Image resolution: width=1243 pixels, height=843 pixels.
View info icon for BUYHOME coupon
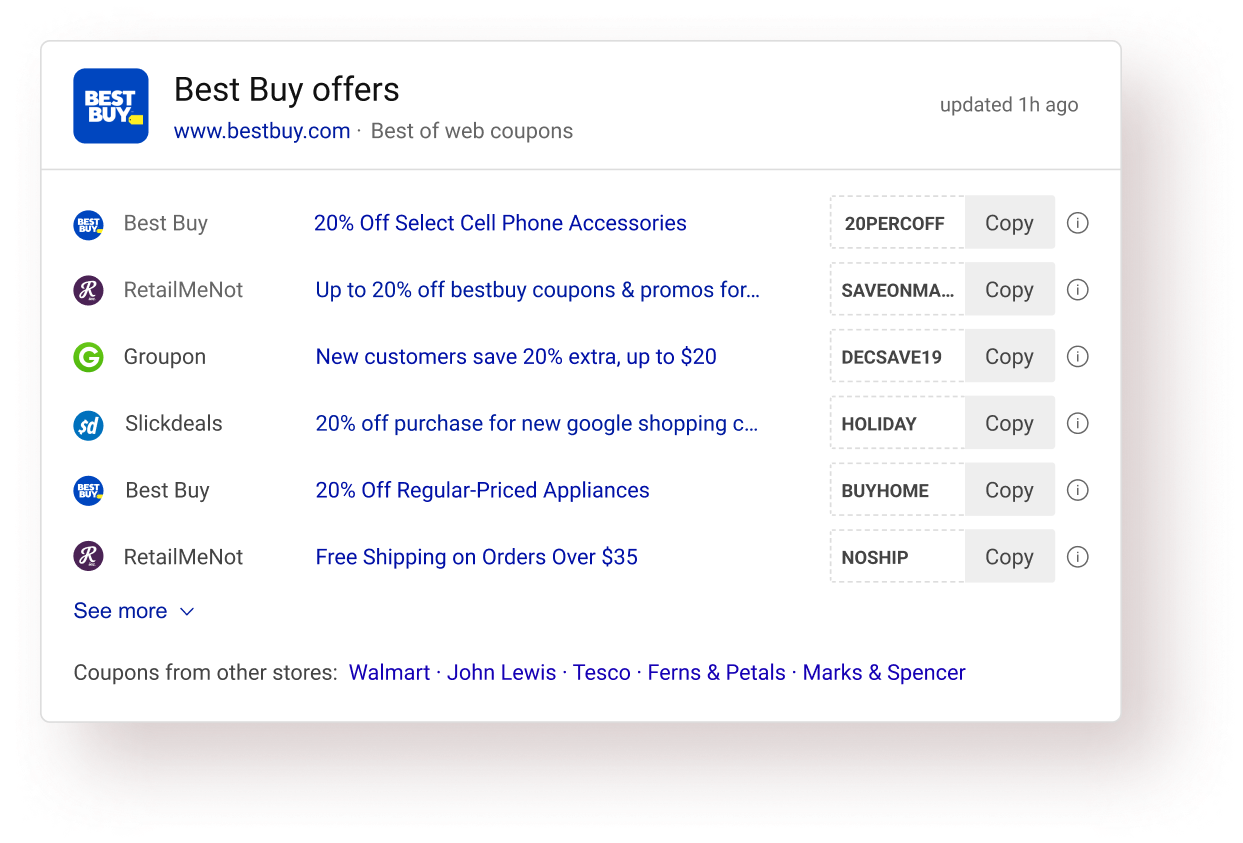(1077, 491)
